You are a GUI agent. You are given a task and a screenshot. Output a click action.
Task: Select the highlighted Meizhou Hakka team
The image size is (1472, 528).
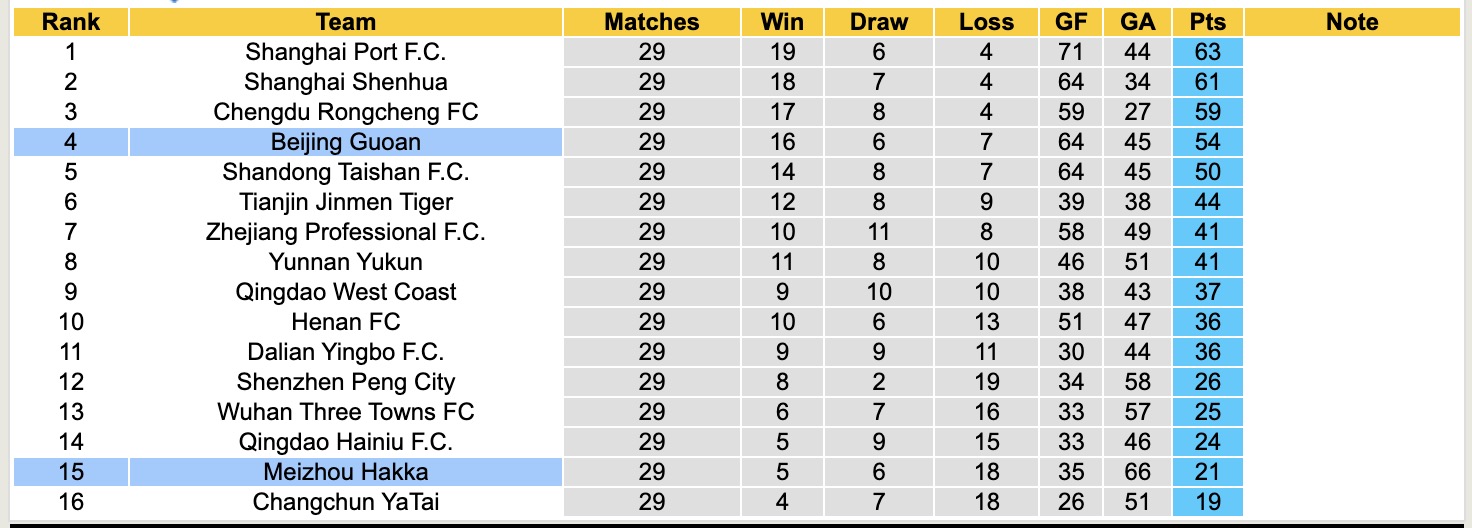pyautogui.click(x=345, y=472)
